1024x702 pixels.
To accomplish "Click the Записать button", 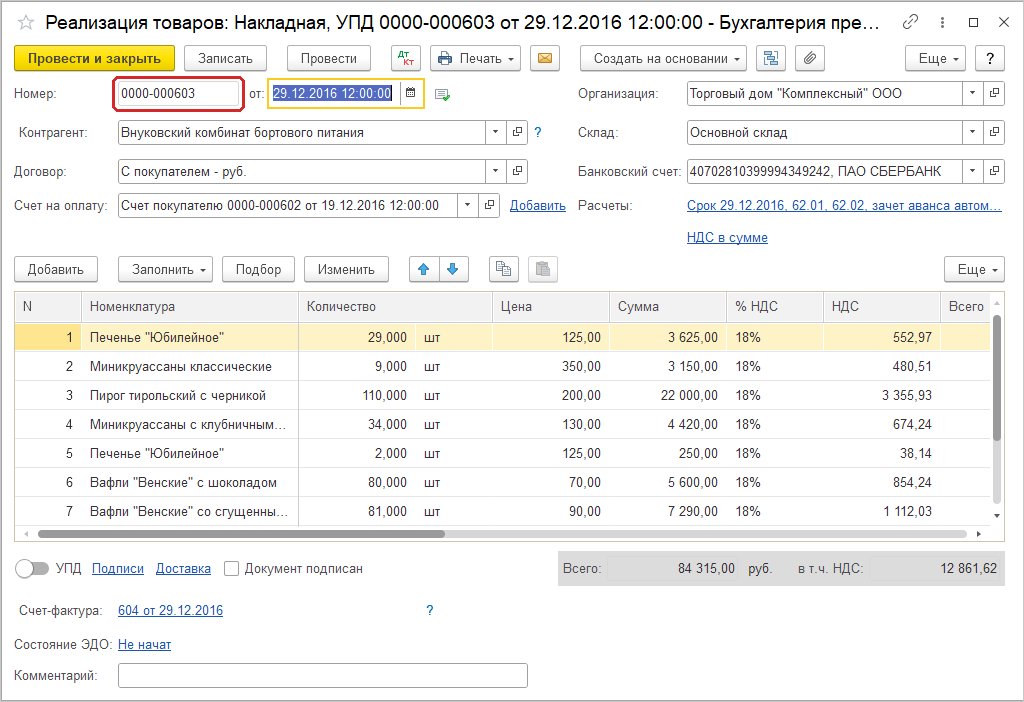I will [x=225, y=58].
